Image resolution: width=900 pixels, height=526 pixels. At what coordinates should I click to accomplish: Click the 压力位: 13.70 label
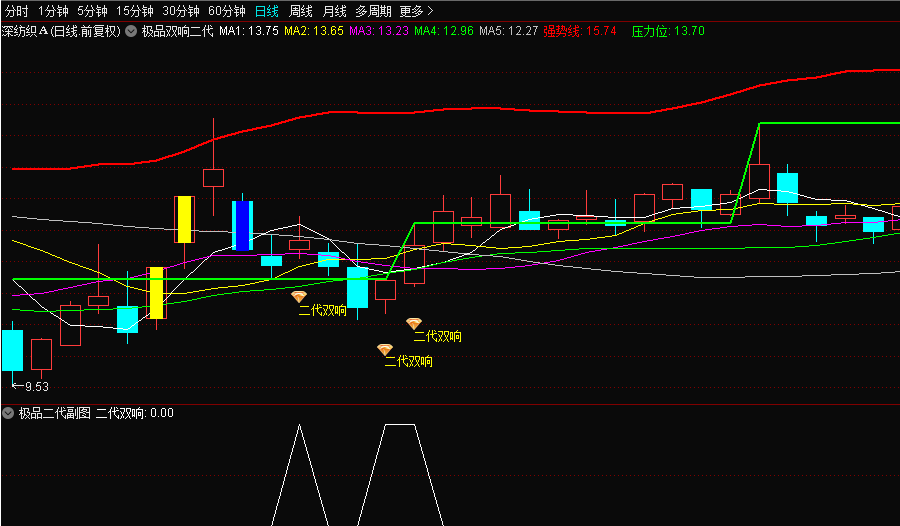668,31
